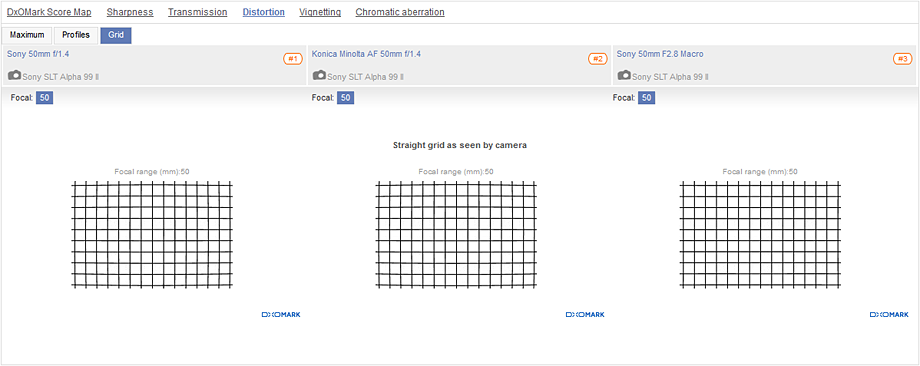The height and width of the screenshot is (366, 920).
Task: Click the camera icon under Konica Minolta lens
Action: [x=319, y=75]
